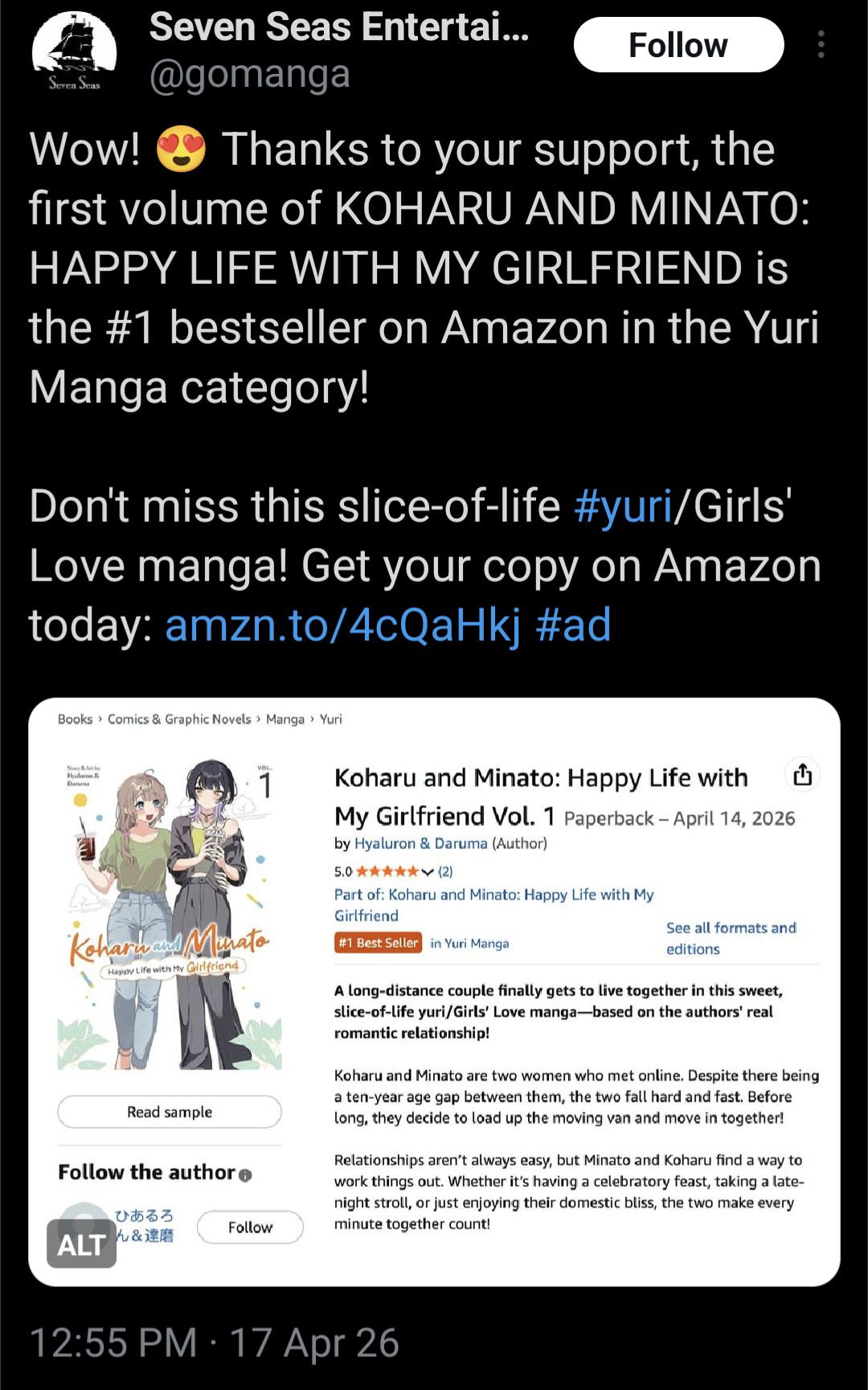Open the Koharu and Minato book cover thumbnail
The height and width of the screenshot is (1390, 868).
coord(170,914)
